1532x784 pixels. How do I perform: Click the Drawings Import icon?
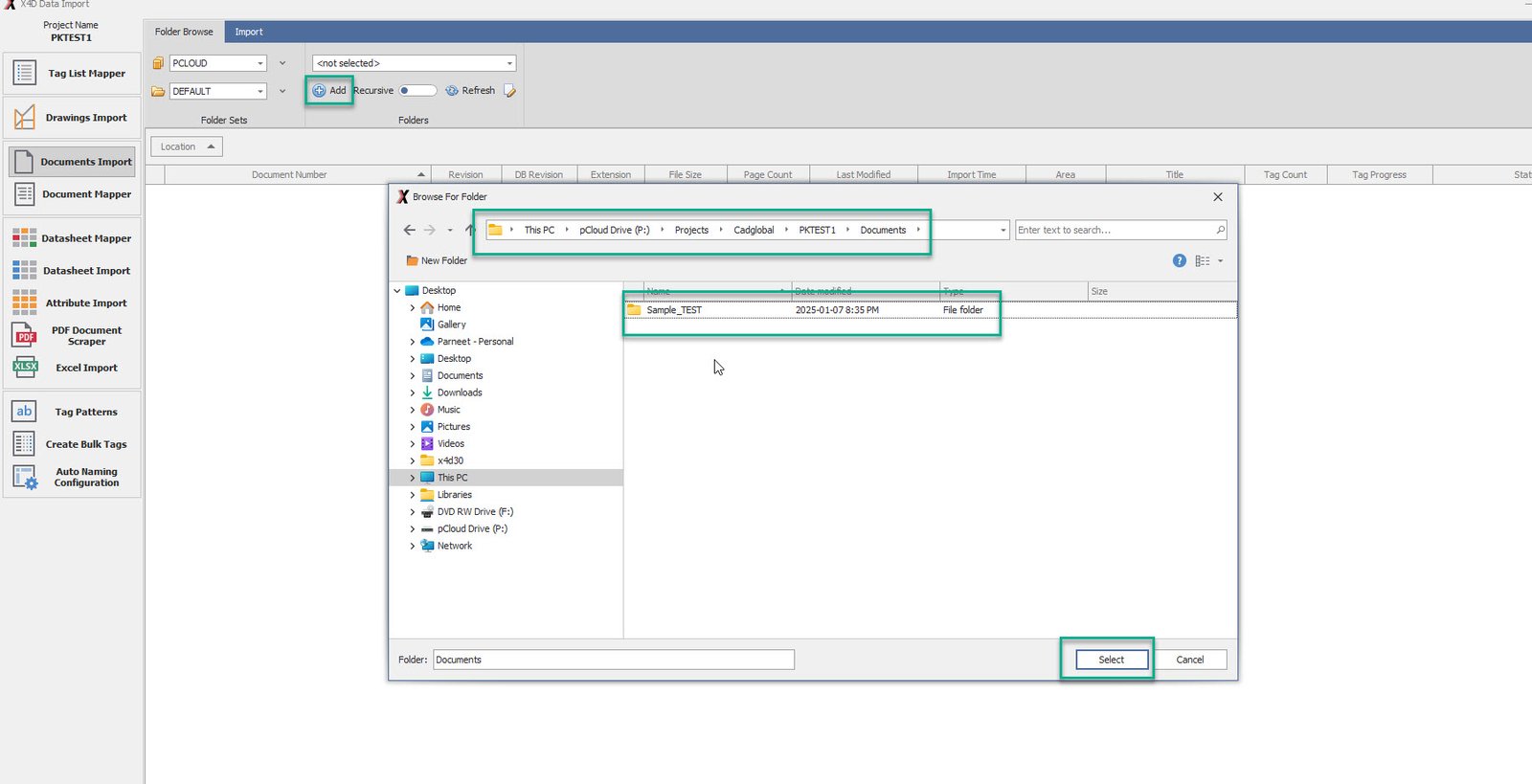tap(25, 118)
